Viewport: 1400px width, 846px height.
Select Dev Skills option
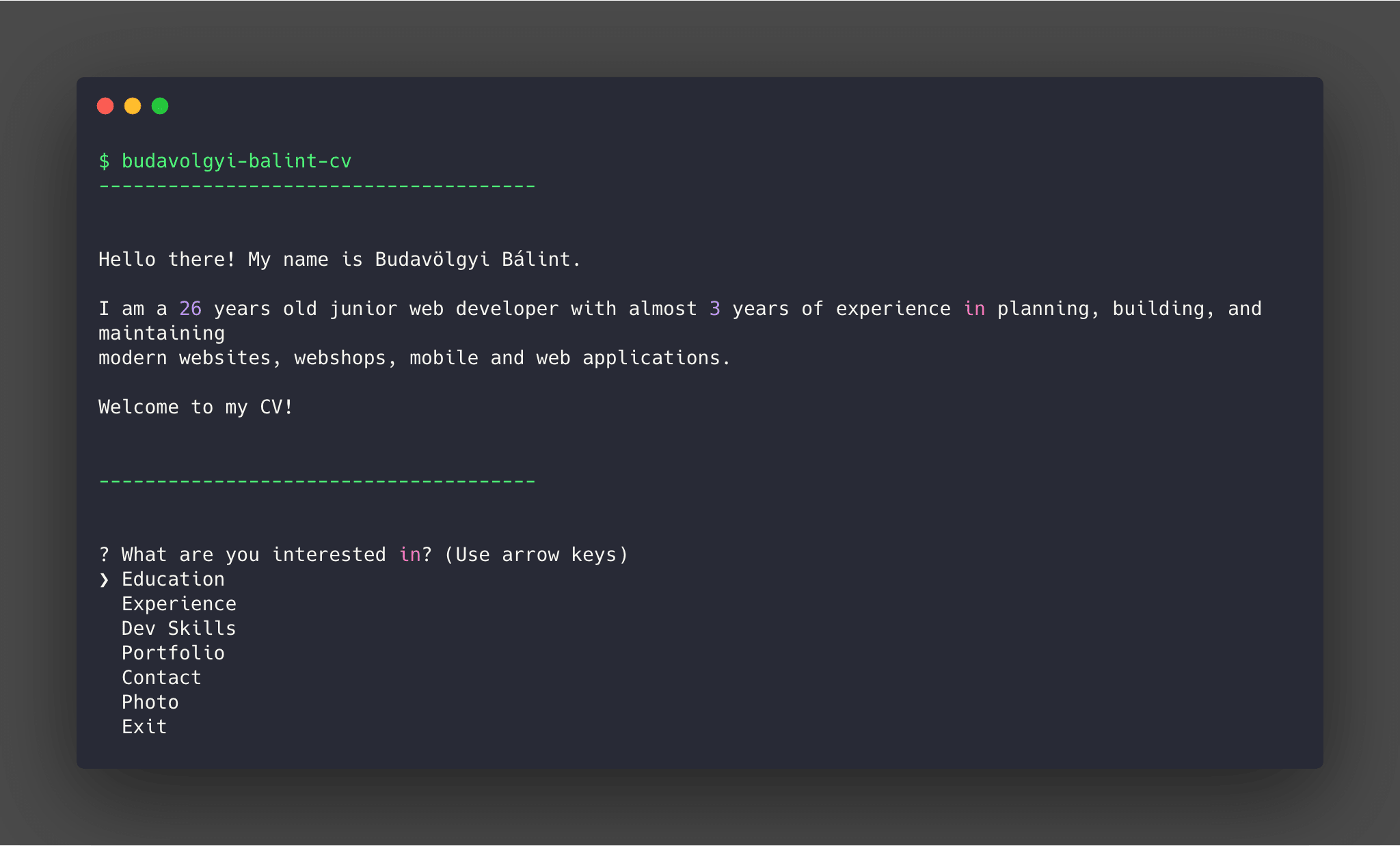pyautogui.click(x=178, y=628)
